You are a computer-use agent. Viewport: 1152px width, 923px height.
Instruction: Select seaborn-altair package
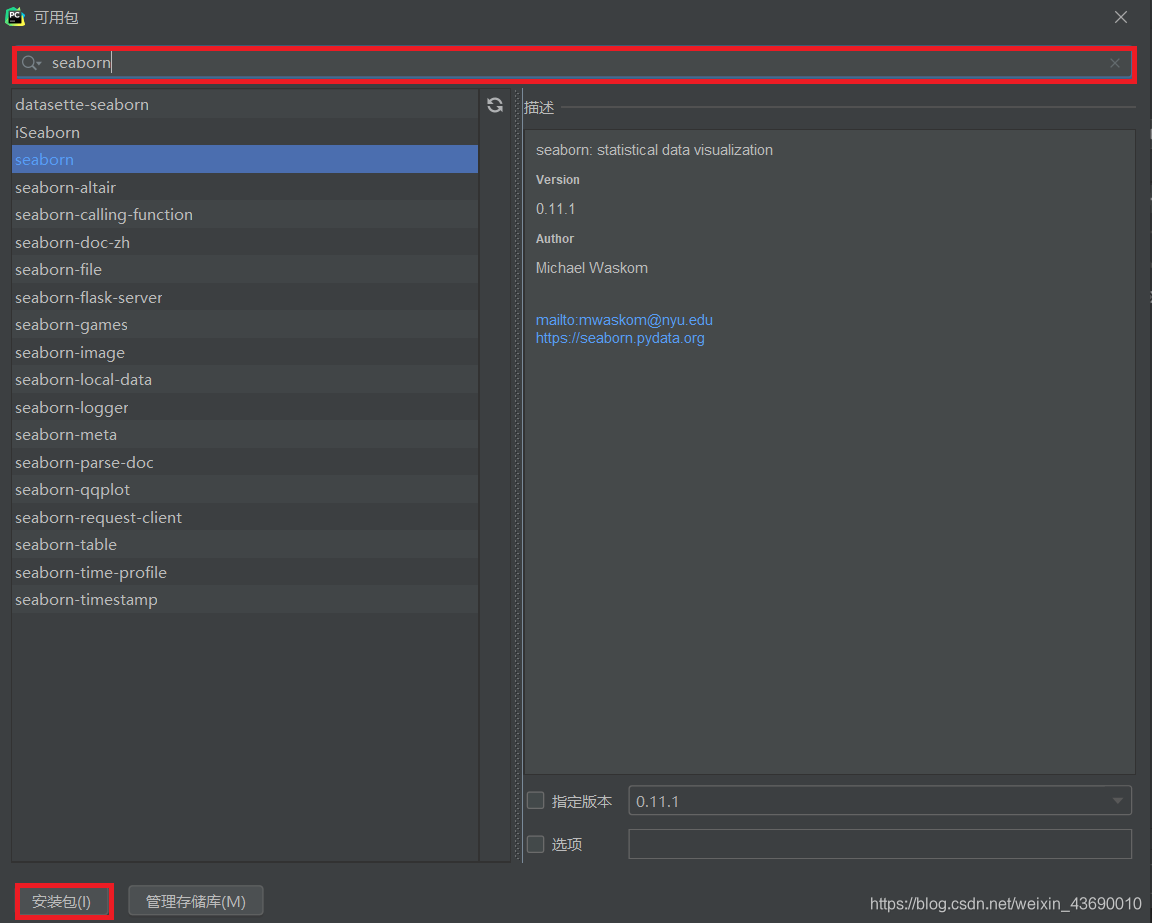tap(245, 187)
